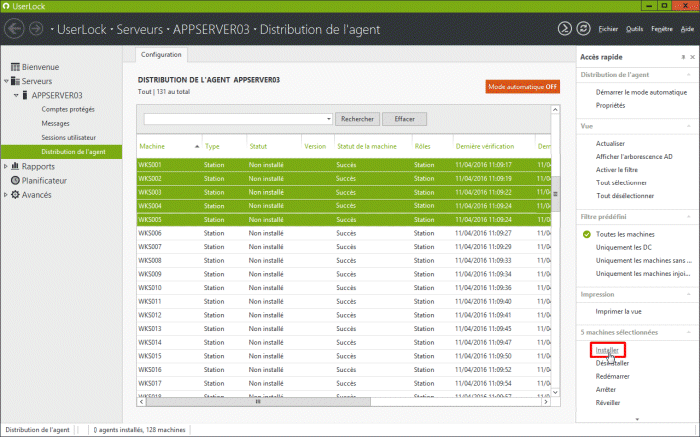This screenshot has width=700, height=437.
Task: Click Démarrer le mode automatique
Action: [x=641, y=92]
